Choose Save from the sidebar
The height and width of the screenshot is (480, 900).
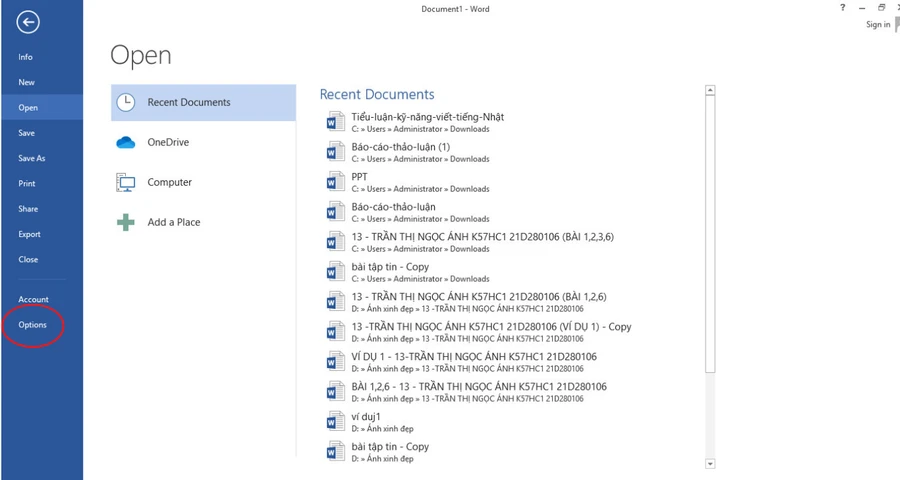pos(42,133)
